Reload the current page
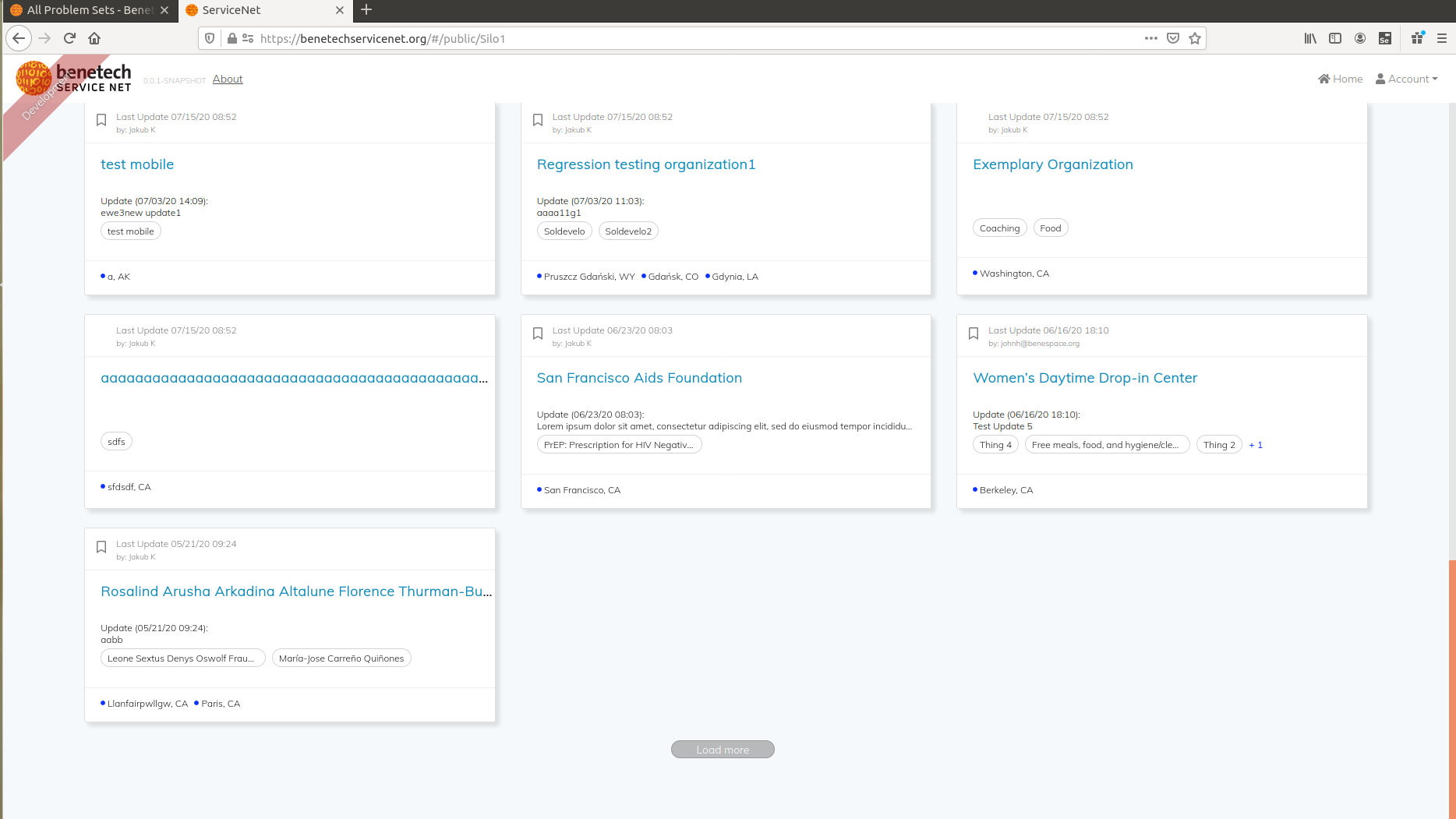The image size is (1456, 819). (69, 37)
